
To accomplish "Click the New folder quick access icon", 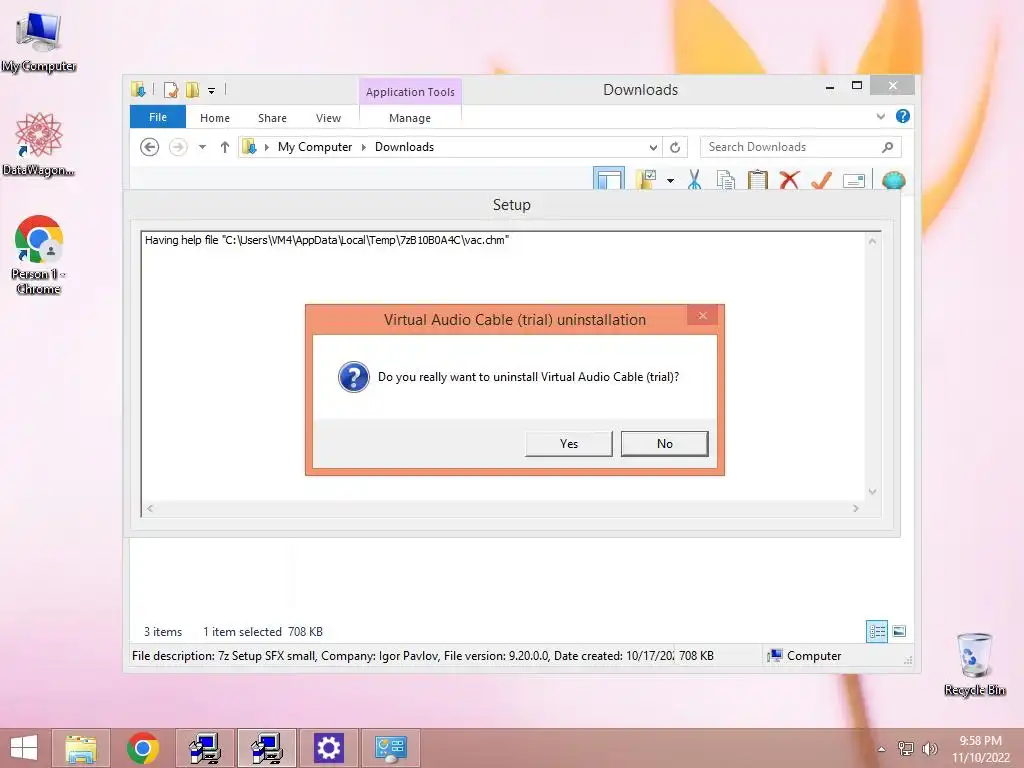I will tap(193, 89).
